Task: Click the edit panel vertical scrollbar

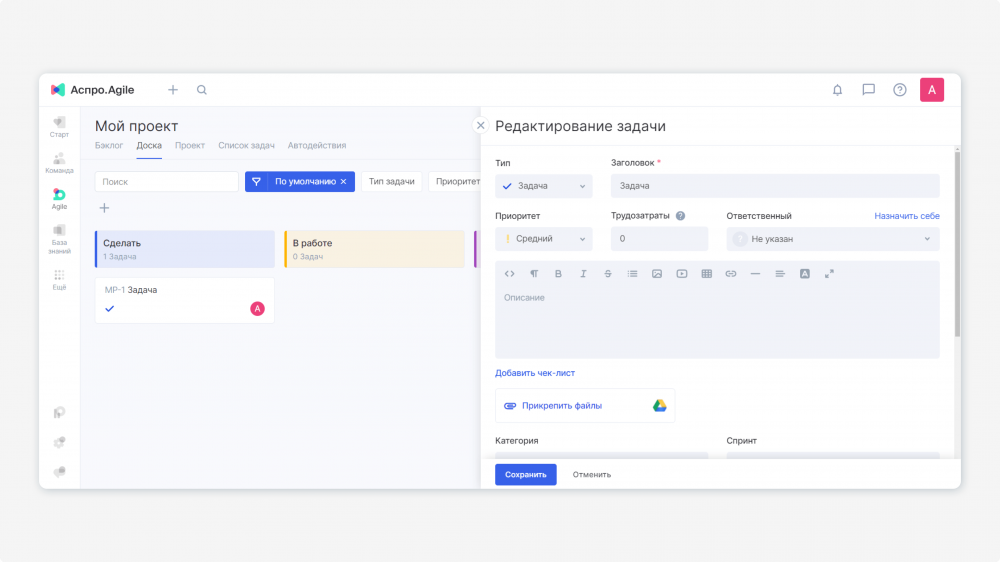Action: (x=957, y=242)
